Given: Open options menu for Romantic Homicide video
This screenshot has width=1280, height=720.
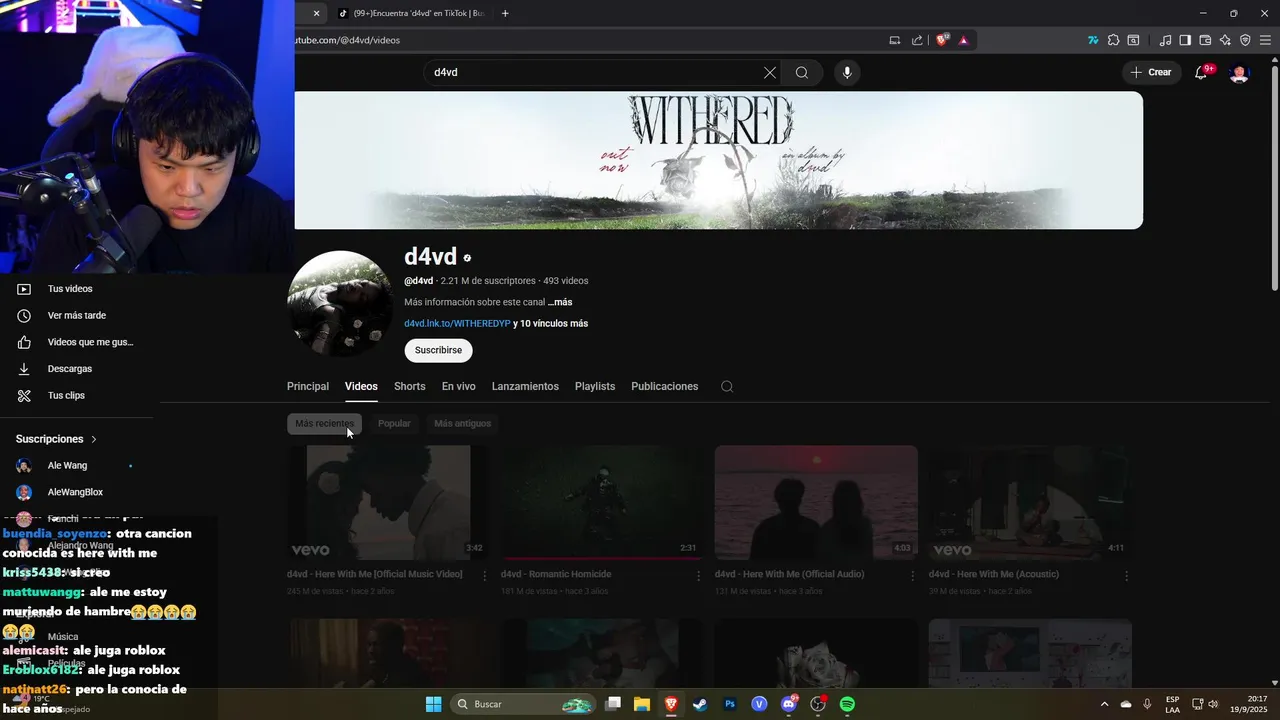Looking at the screenshot, I should point(699,576).
